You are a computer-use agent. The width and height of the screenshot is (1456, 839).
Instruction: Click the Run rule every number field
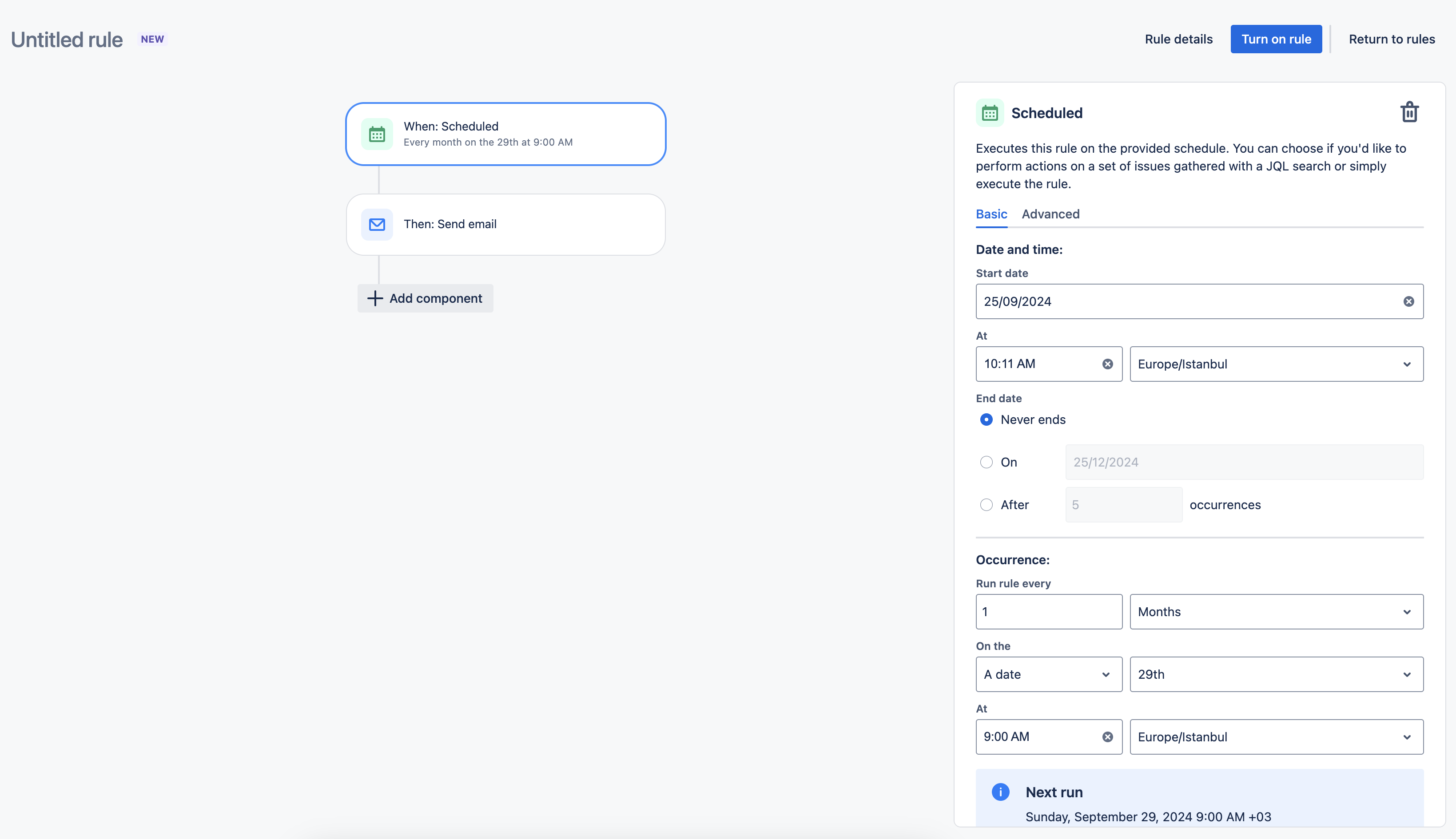pos(1049,611)
